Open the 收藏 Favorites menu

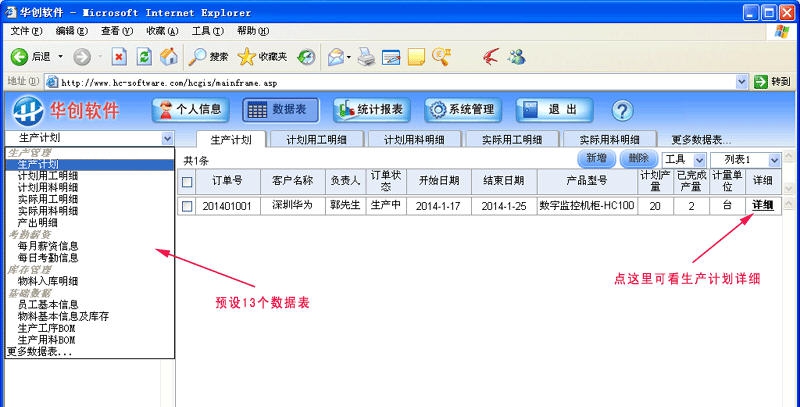(x=162, y=31)
